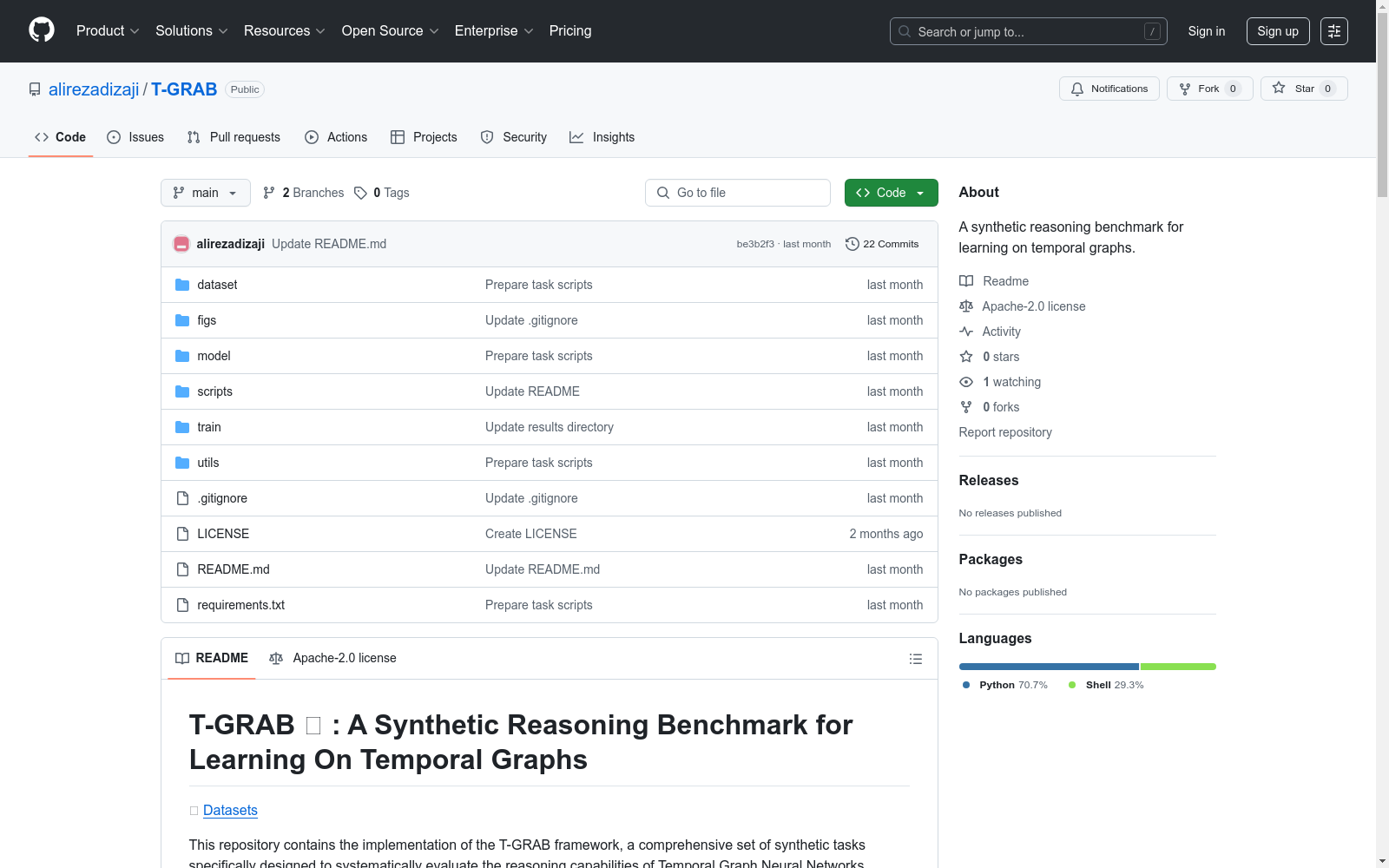
Task: Open the GitHub homepage logo
Action: tap(42, 30)
